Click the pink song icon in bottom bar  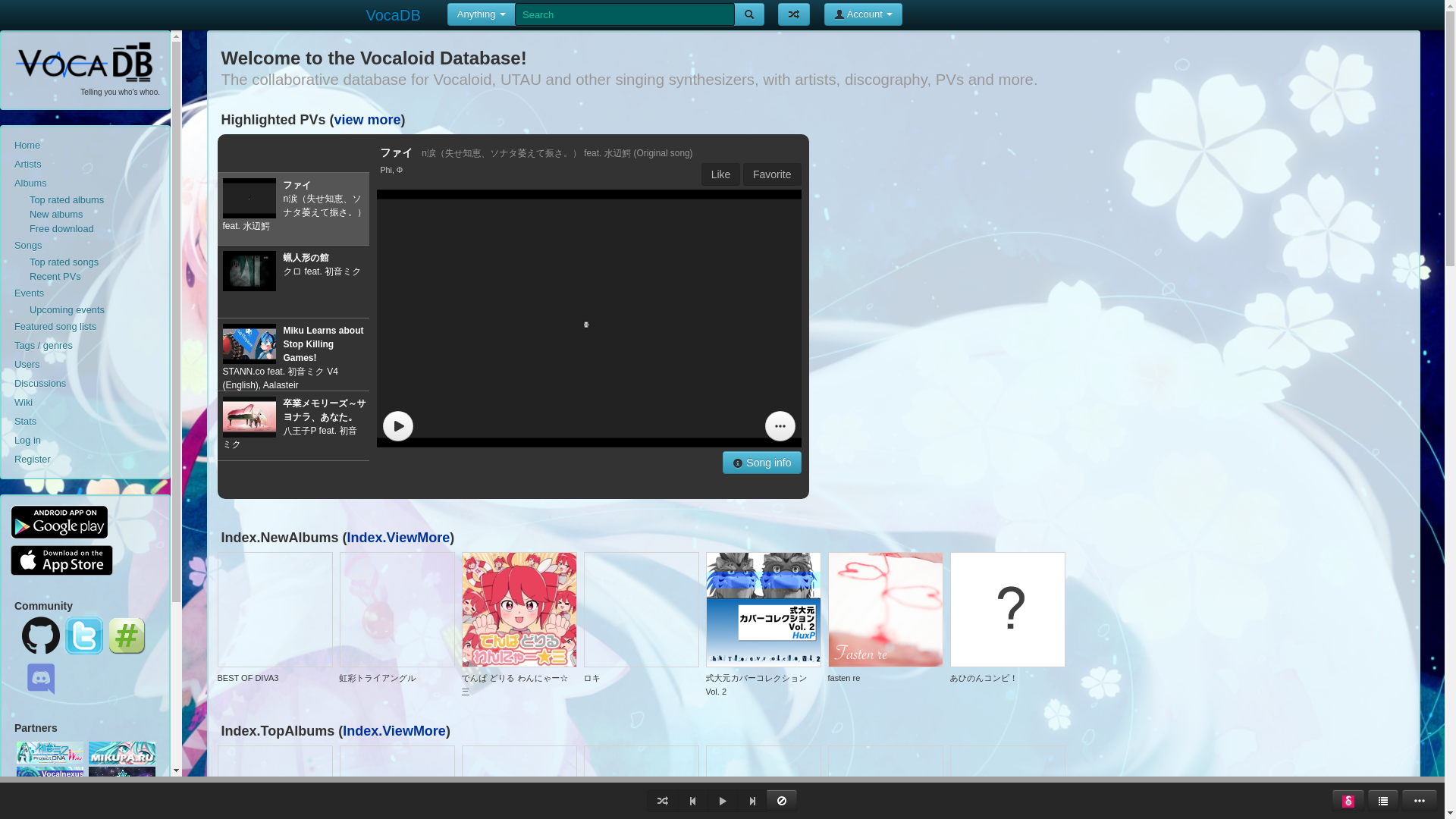point(1348,801)
